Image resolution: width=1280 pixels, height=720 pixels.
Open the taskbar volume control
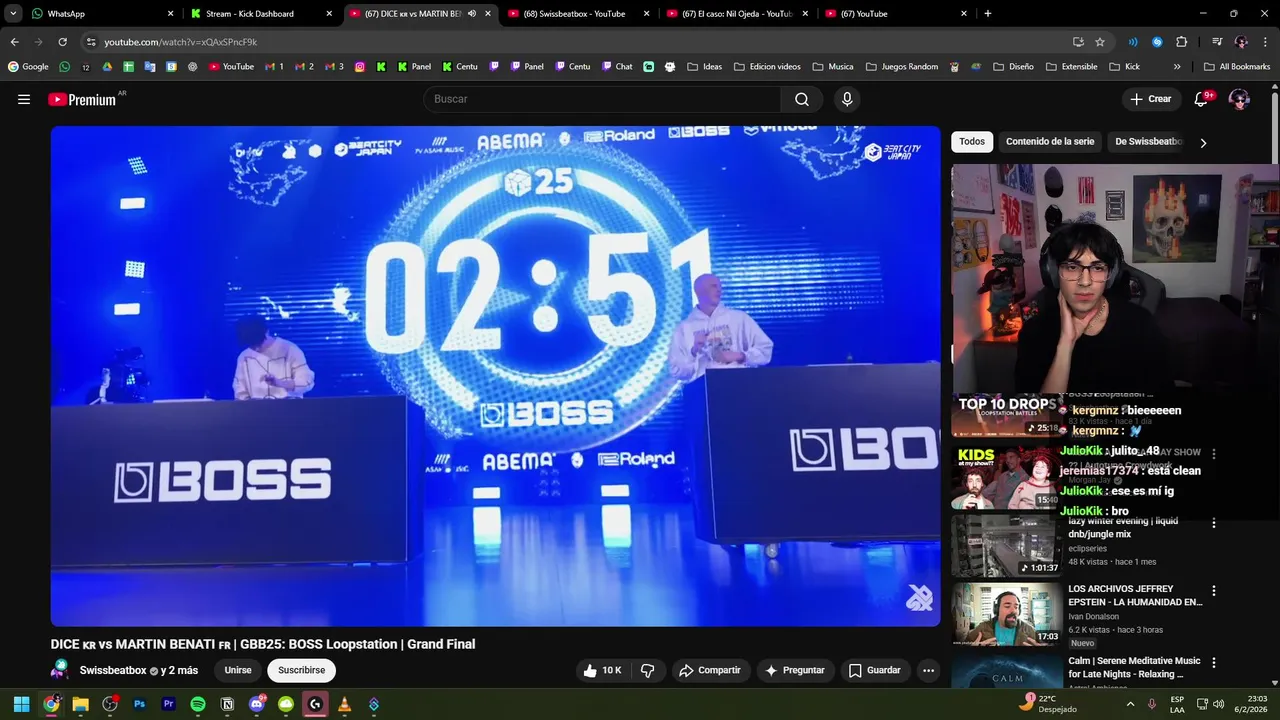[x=1218, y=704]
